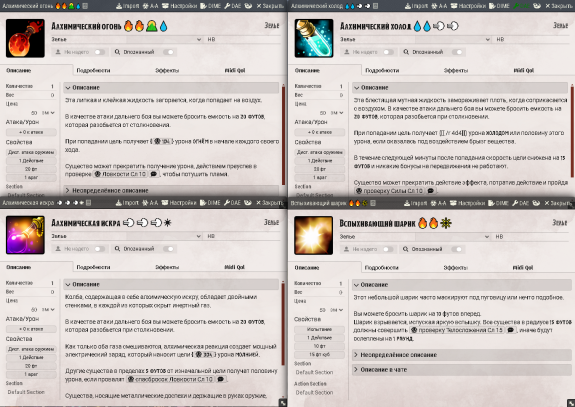The image size is (575, 407).
Task: Toggle Опознанный switch in Вспыхивающий шарик sheet
Action: coord(457,249)
